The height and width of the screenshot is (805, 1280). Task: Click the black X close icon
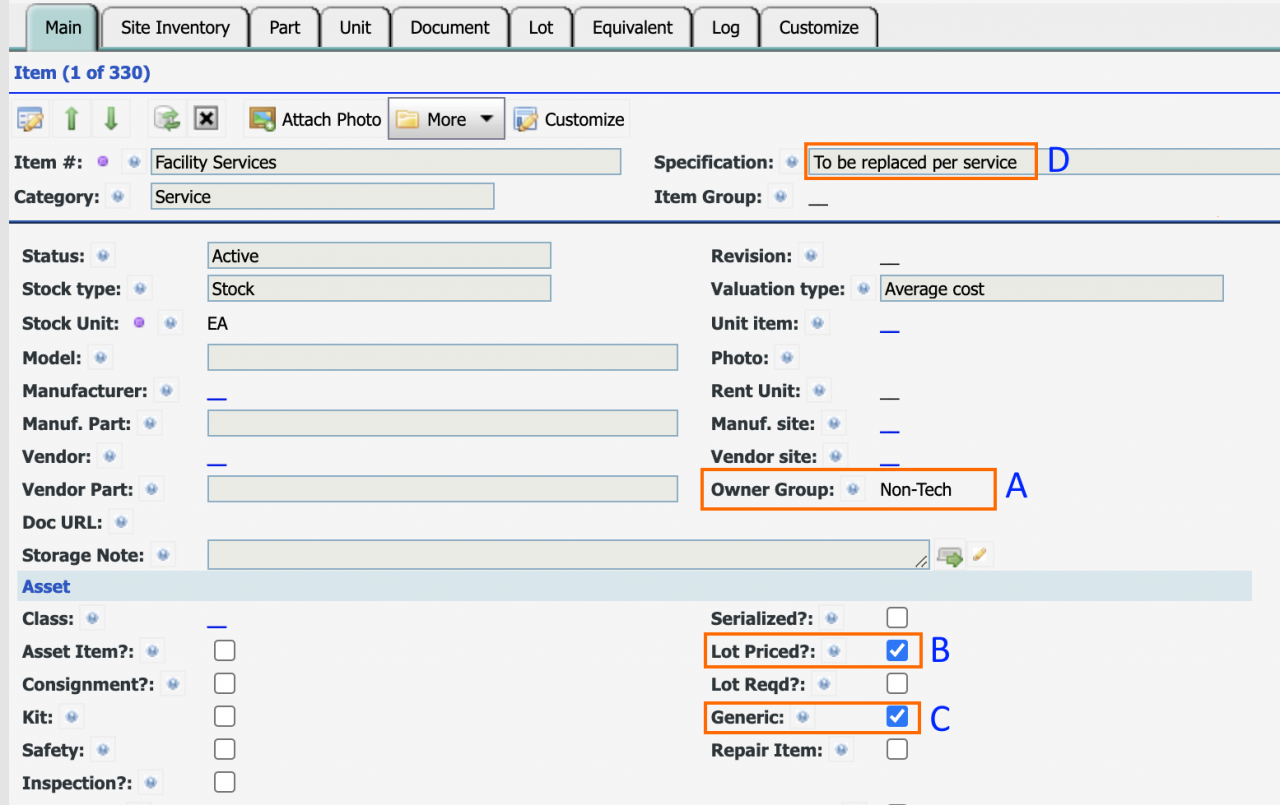pyautogui.click(x=206, y=119)
